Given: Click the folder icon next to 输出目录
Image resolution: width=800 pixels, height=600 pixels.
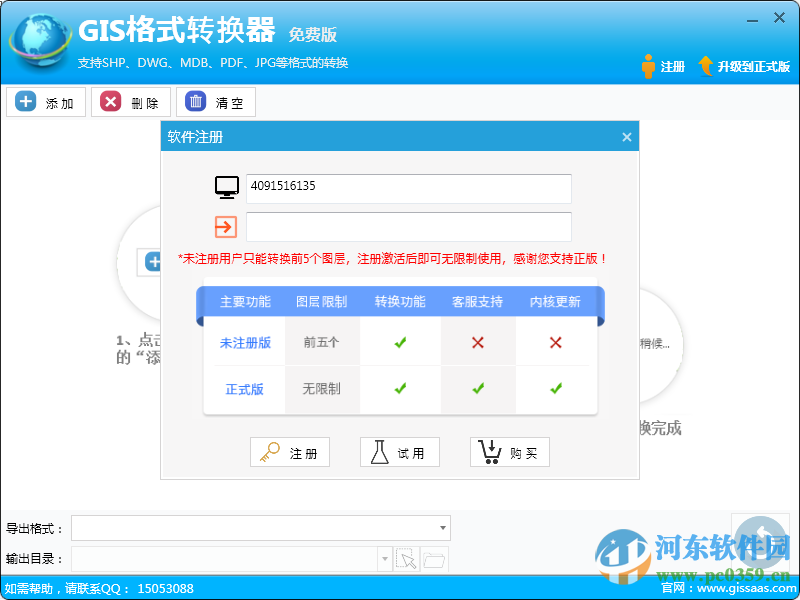Looking at the screenshot, I should pos(433,558).
